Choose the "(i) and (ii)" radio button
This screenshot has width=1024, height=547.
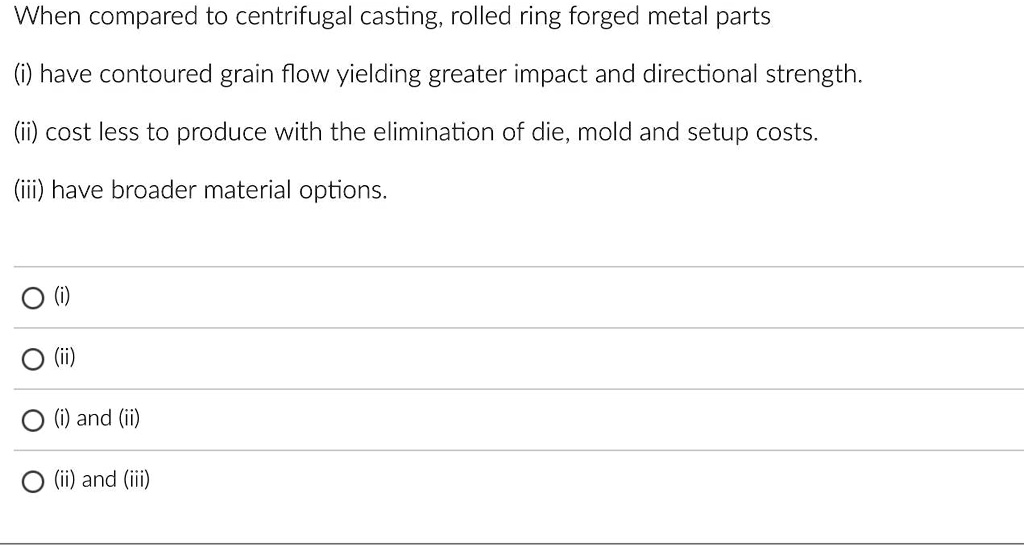tap(31, 421)
